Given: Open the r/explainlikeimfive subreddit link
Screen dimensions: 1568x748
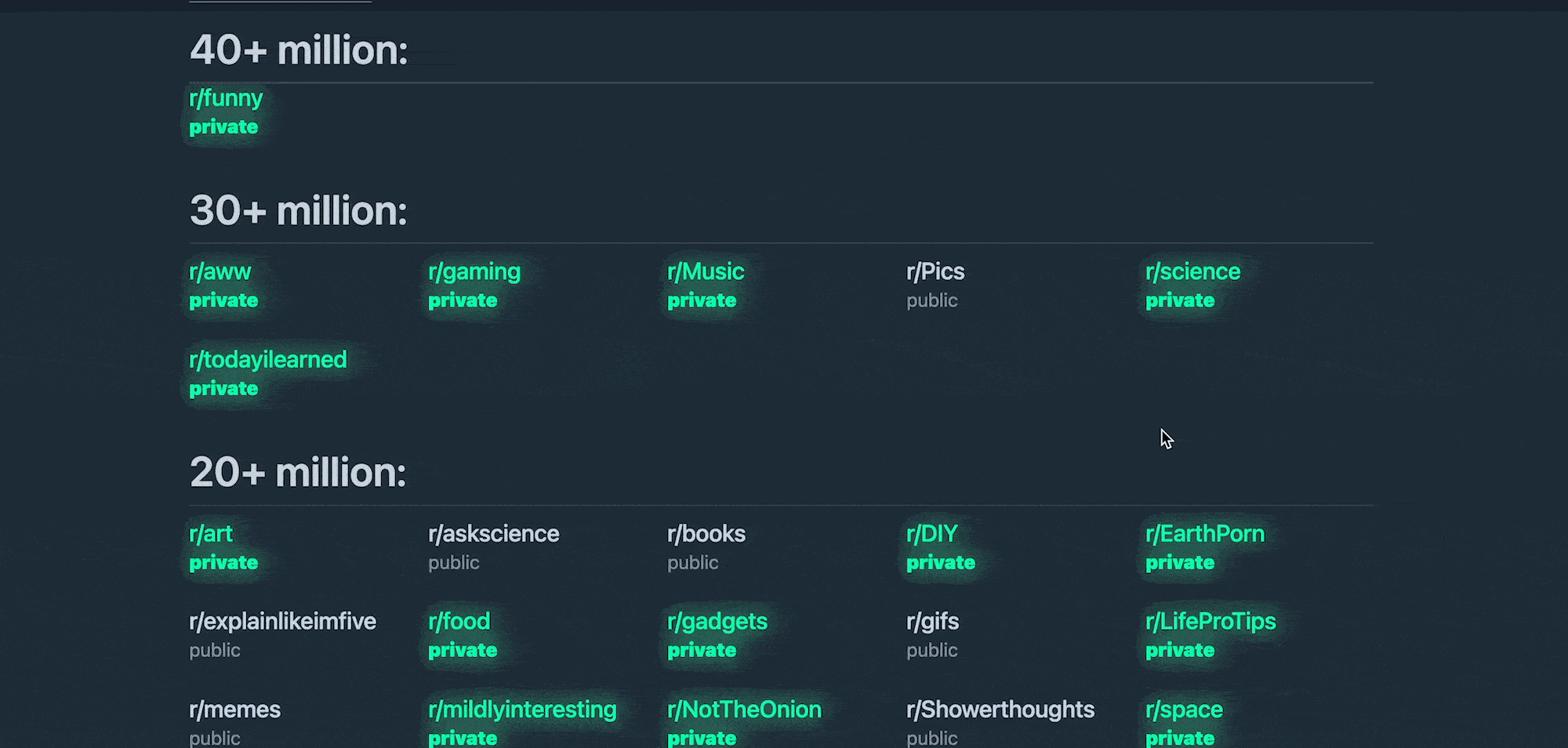Looking at the screenshot, I should point(282,621).
